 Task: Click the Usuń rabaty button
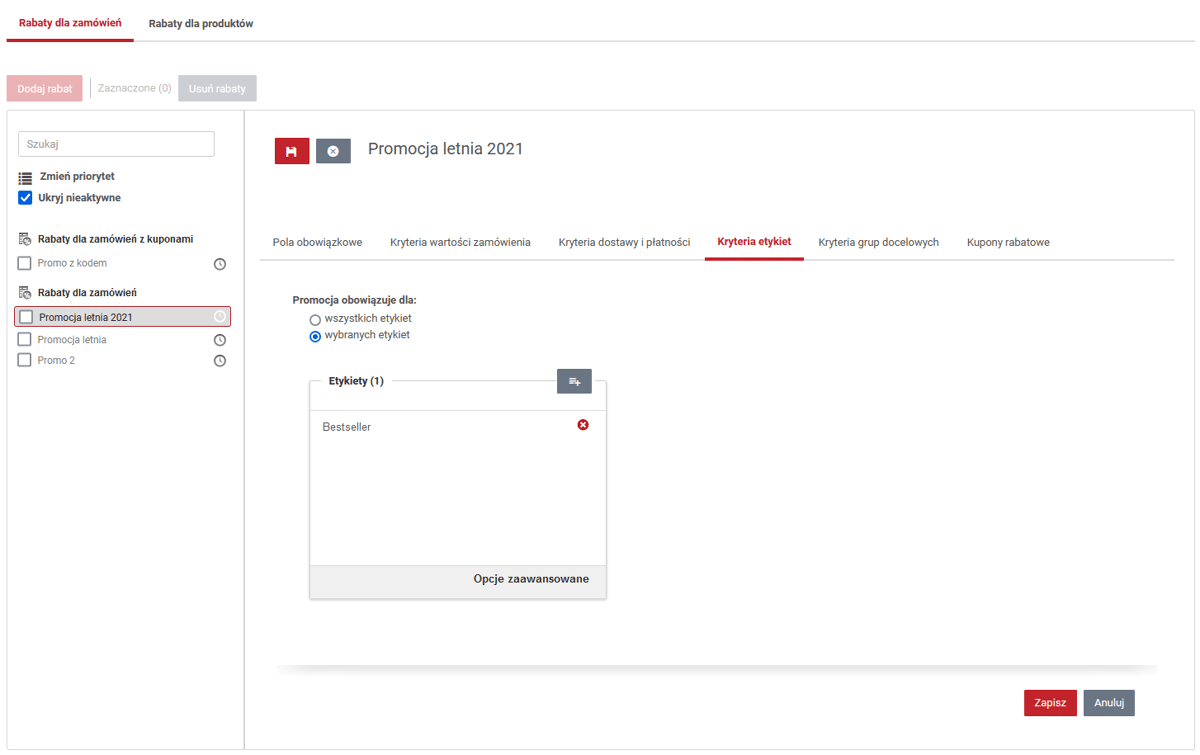pos(217,88)
